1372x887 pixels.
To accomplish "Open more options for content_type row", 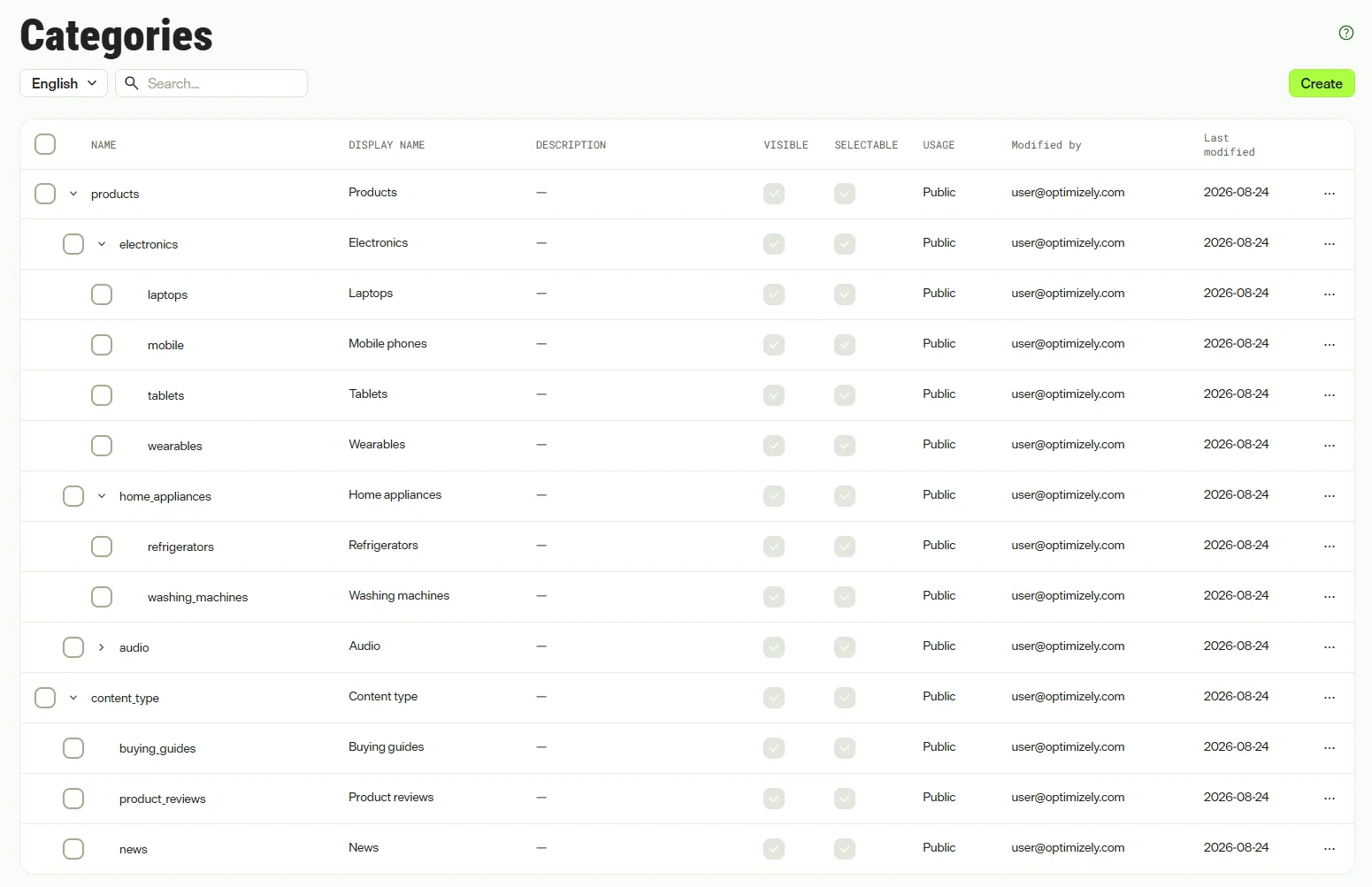I will [x=1330, y=698].
